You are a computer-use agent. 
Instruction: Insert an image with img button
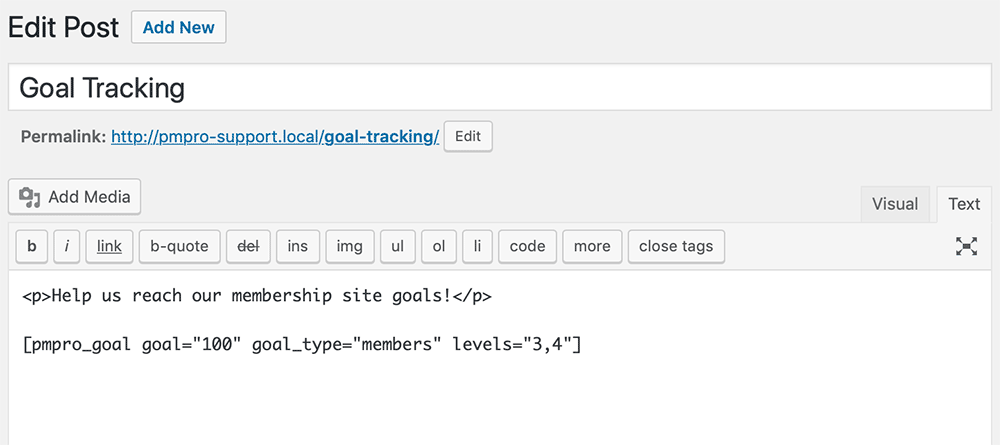349,246
